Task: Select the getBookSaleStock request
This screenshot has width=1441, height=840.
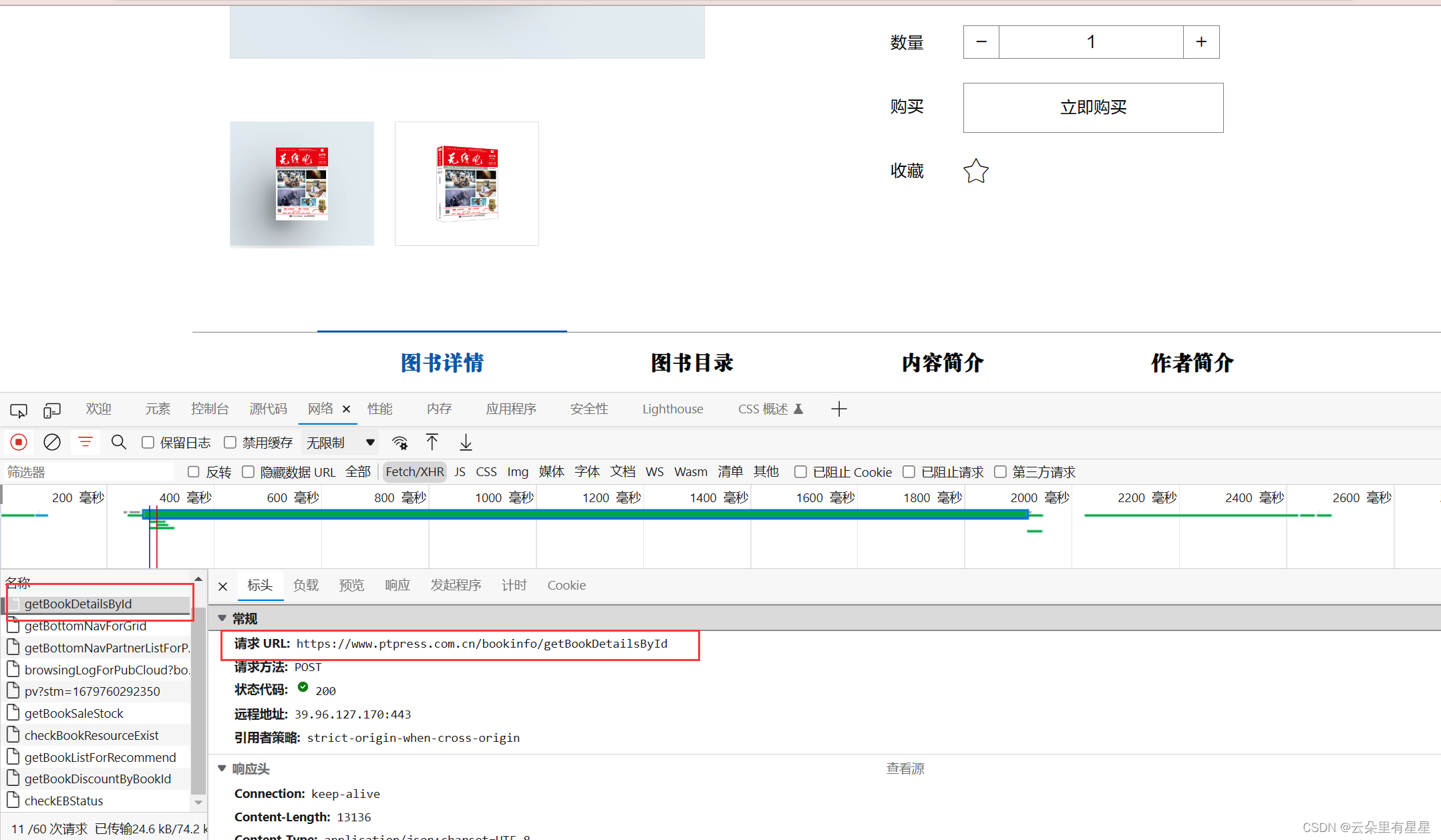Action: [73, 713]
